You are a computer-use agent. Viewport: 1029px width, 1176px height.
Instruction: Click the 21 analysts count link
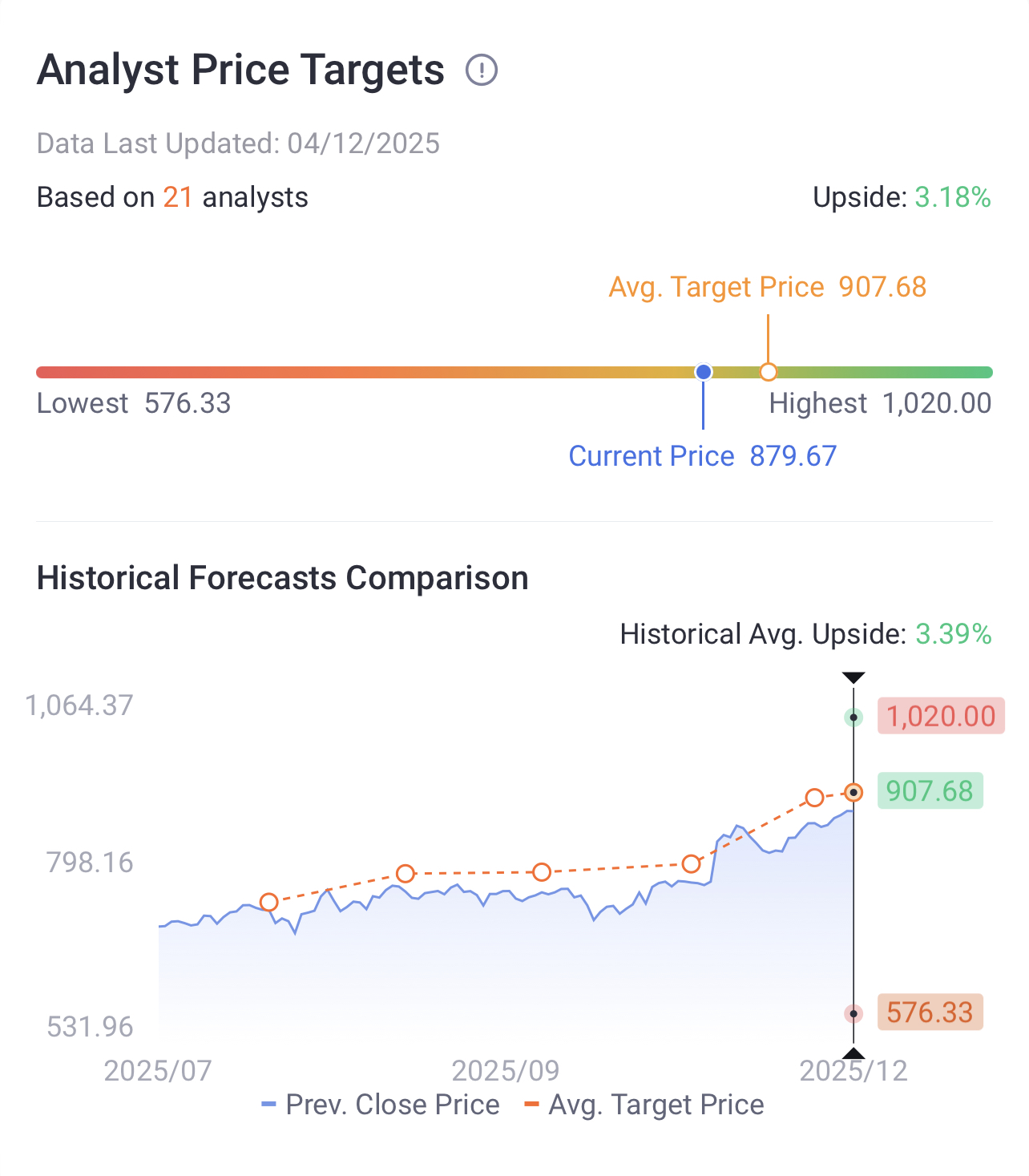(177, 197)
